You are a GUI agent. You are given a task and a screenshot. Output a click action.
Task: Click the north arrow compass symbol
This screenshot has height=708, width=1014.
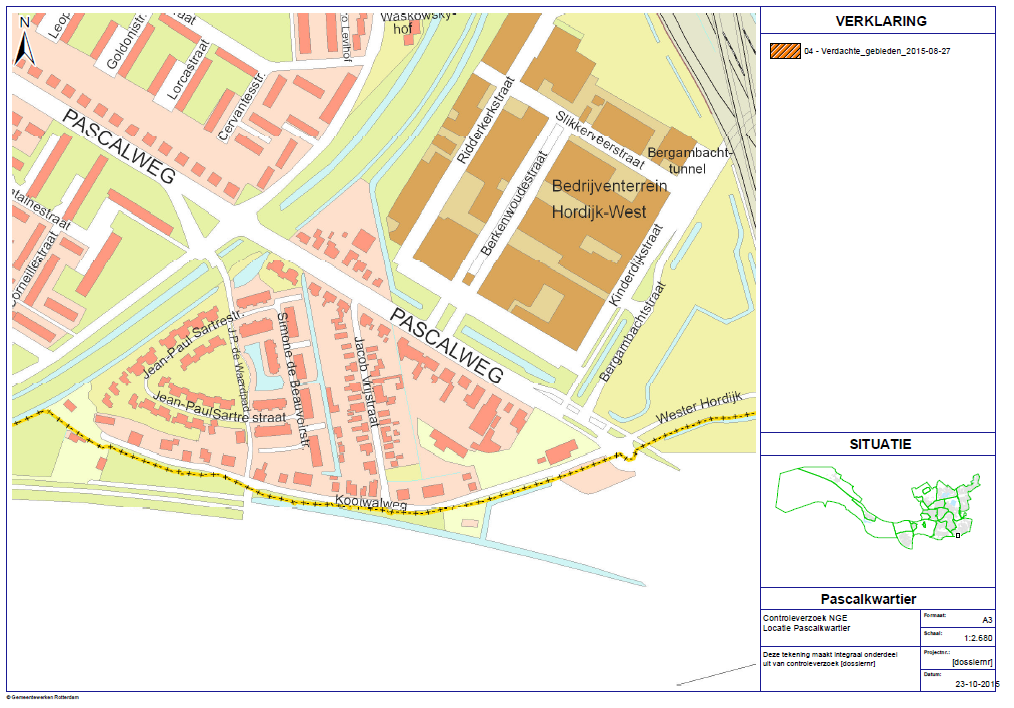(25, 42)
